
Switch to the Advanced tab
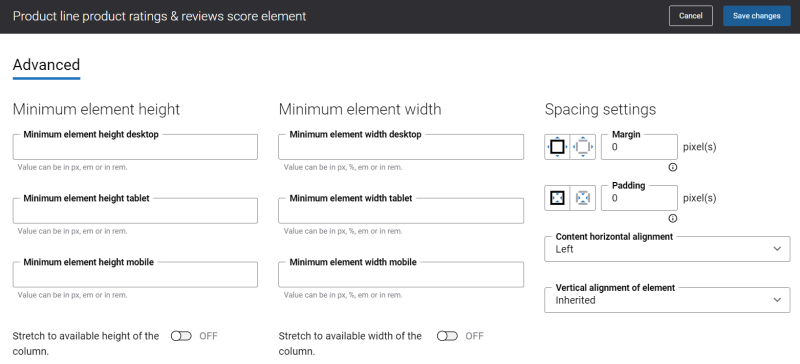click(46, 65)
